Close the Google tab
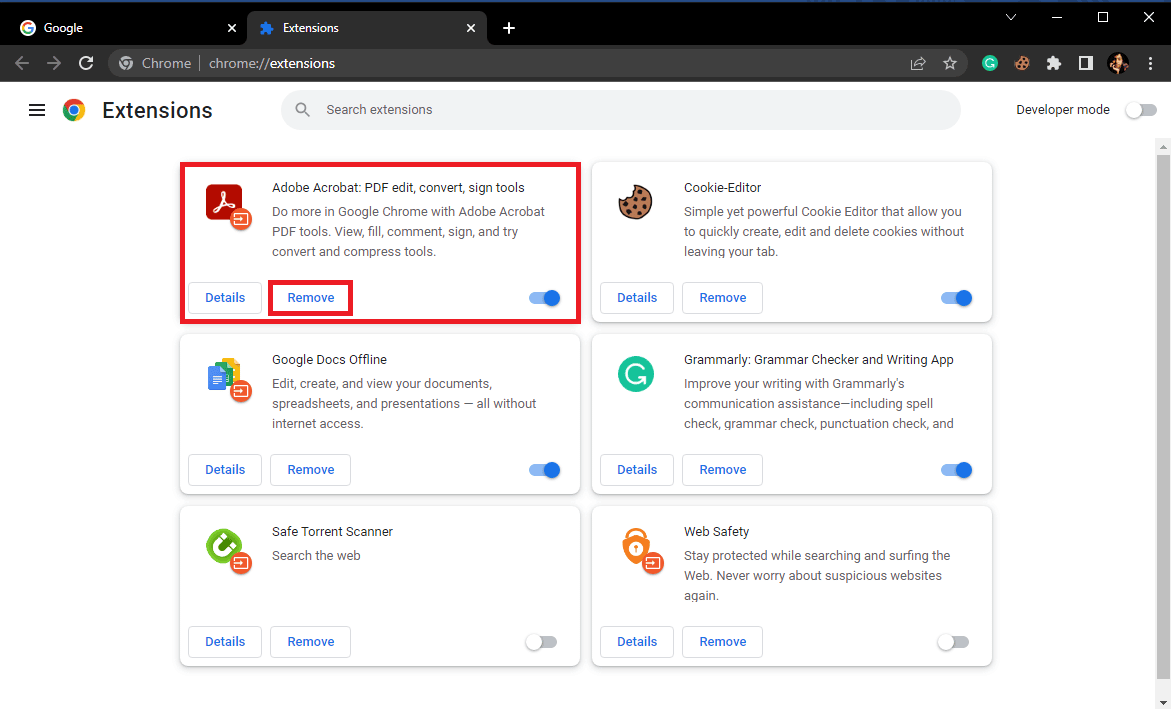 232,28
